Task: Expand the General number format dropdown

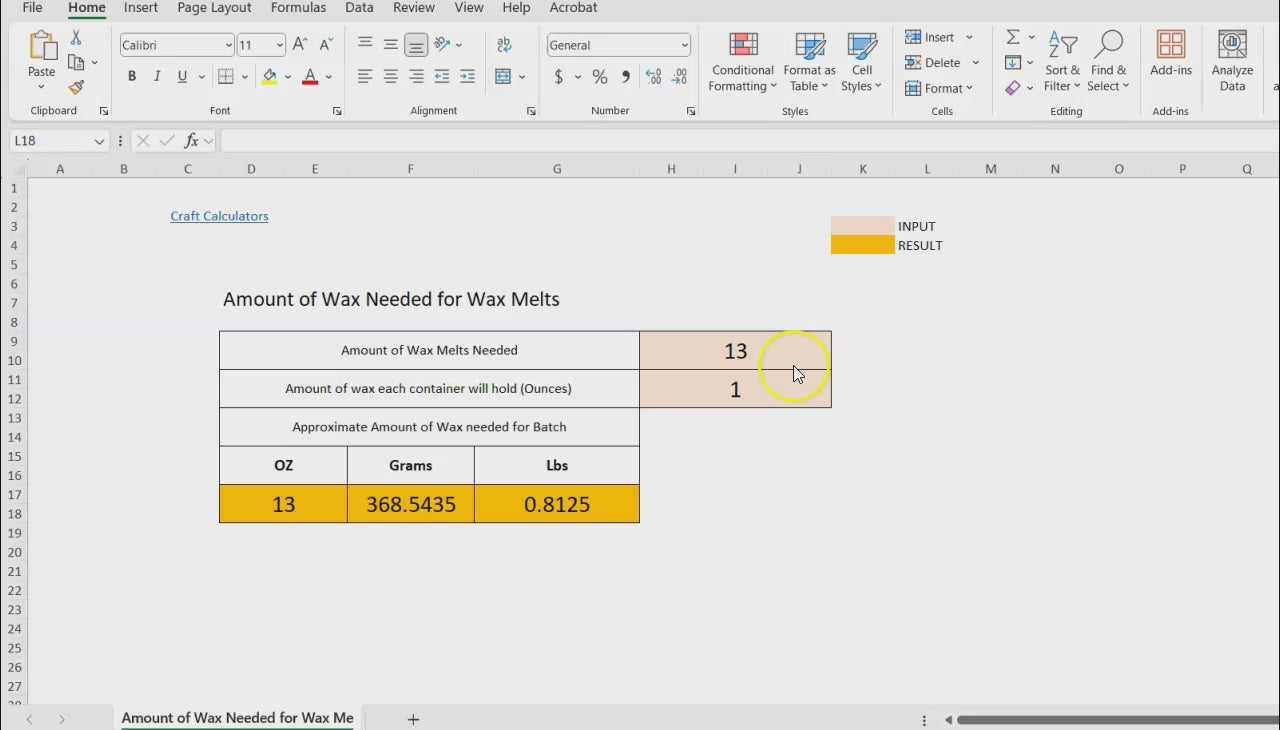Action: point(684,45)
